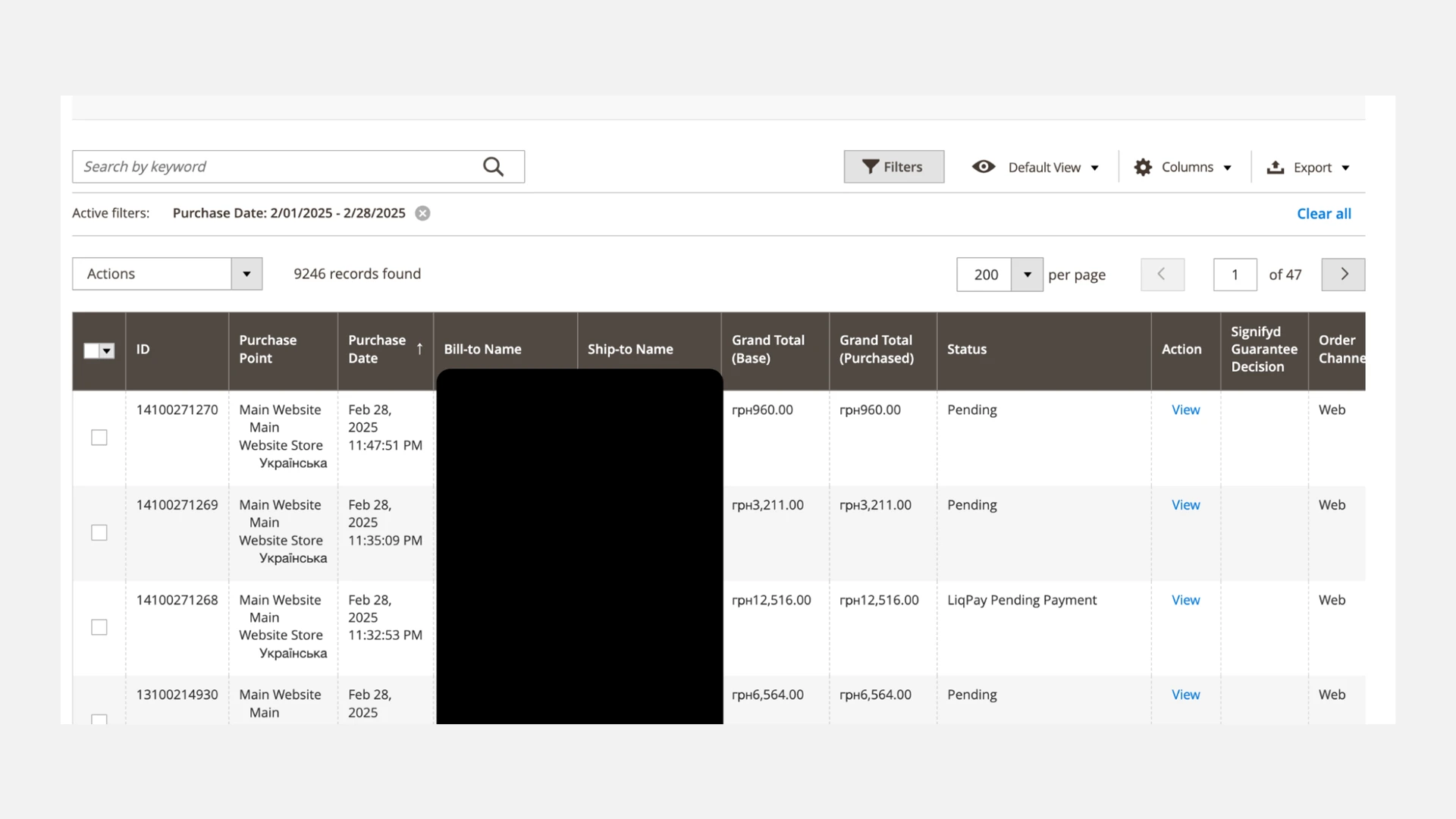This screenshot has width=1456, height=819.
Task: Go to the next page
Action: [x=1343, y=275]
